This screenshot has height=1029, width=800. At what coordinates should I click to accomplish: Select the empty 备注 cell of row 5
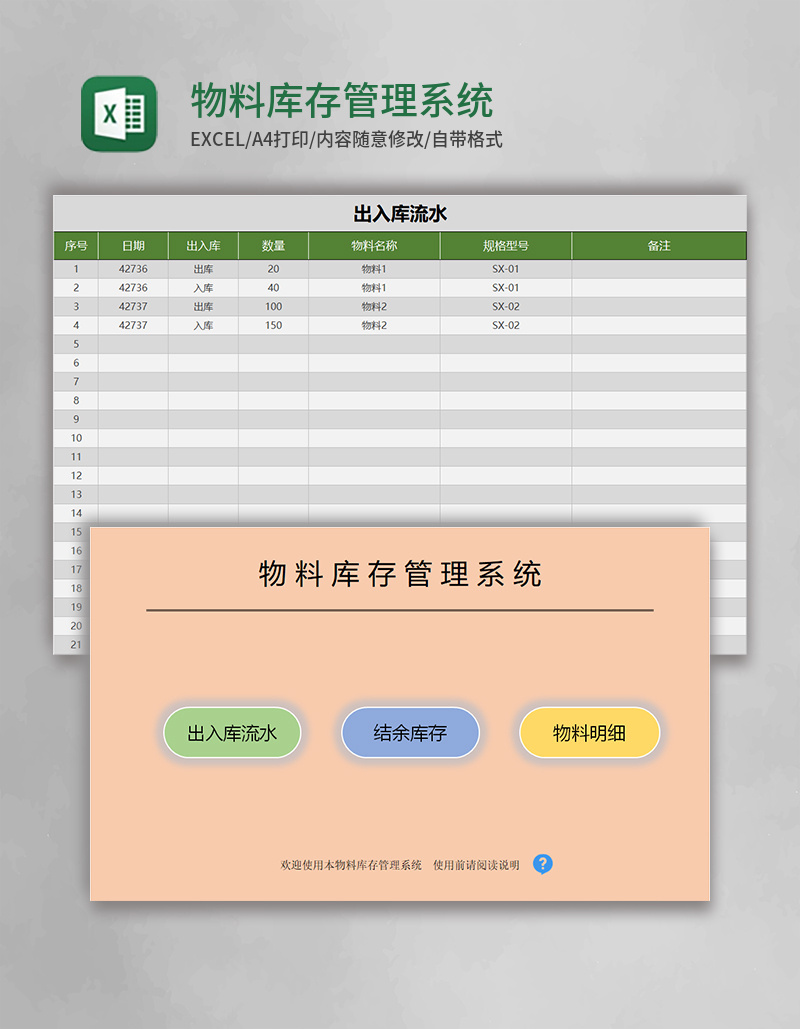[659, 343]
